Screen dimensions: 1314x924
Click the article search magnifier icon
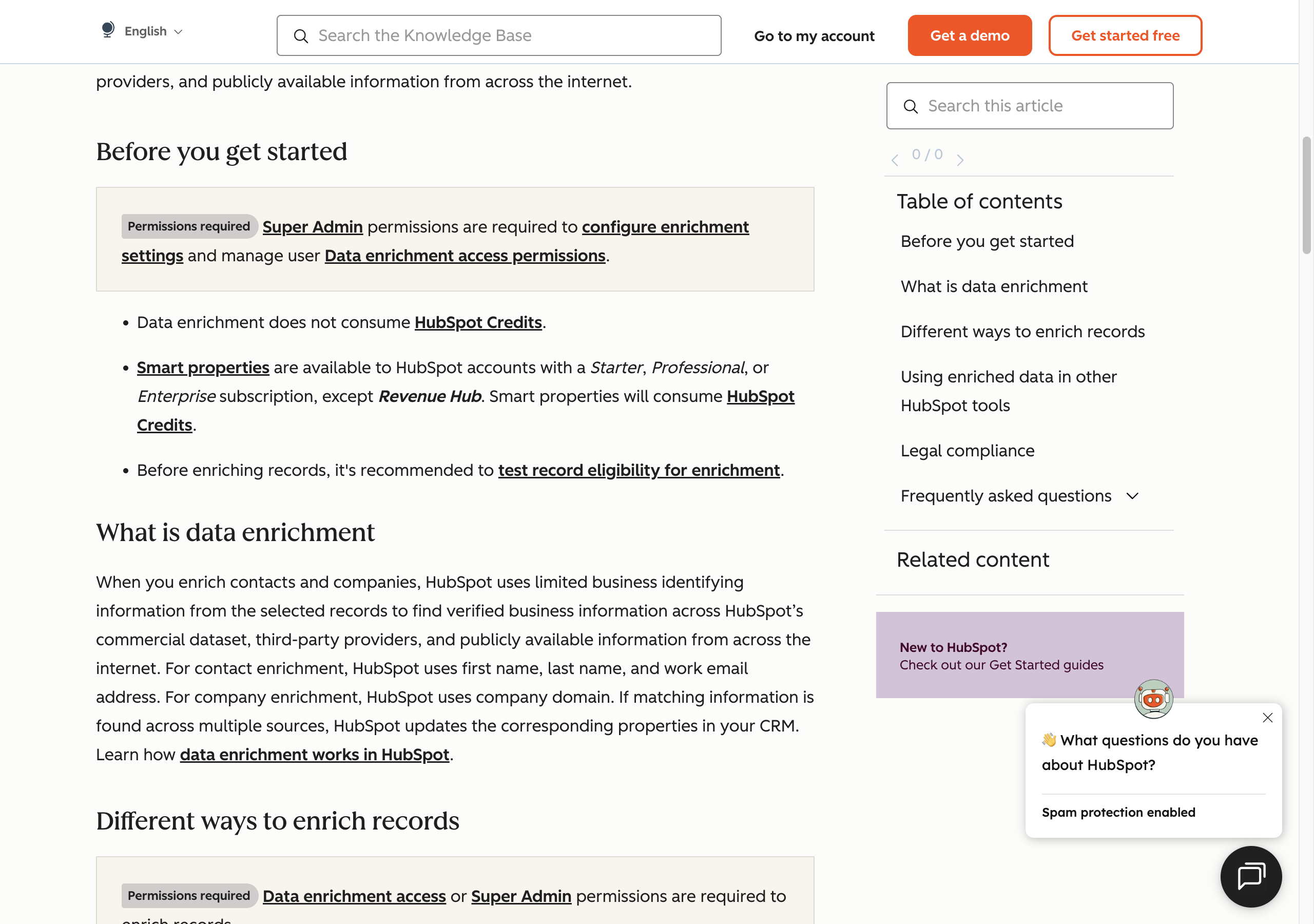click(911, 106)
